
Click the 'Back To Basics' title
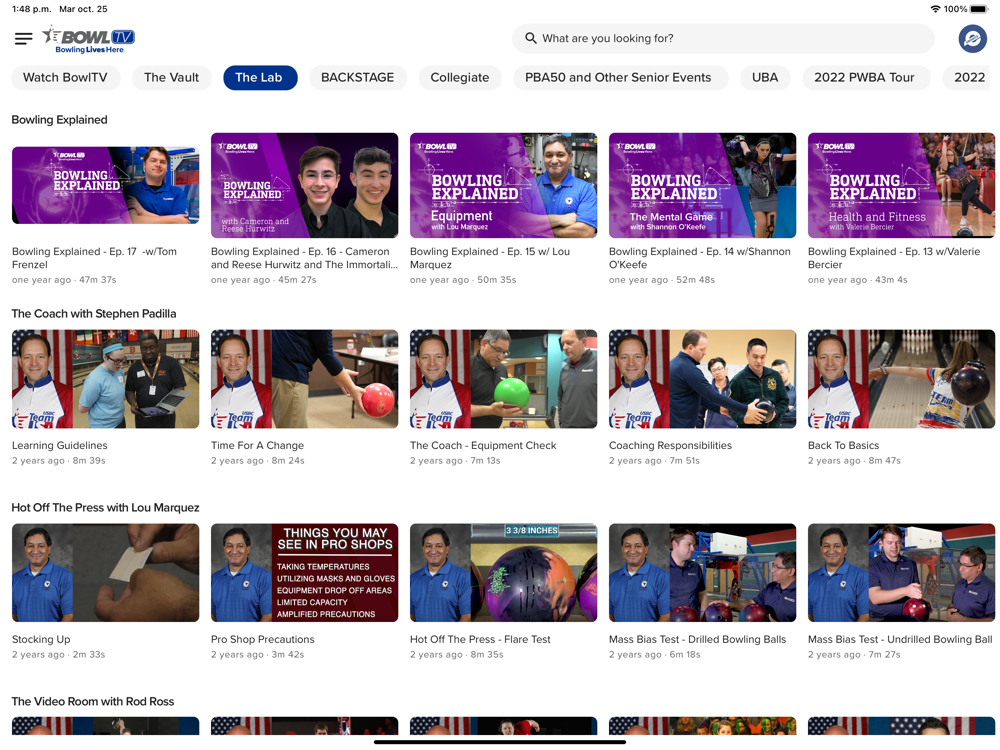[843, 445]
